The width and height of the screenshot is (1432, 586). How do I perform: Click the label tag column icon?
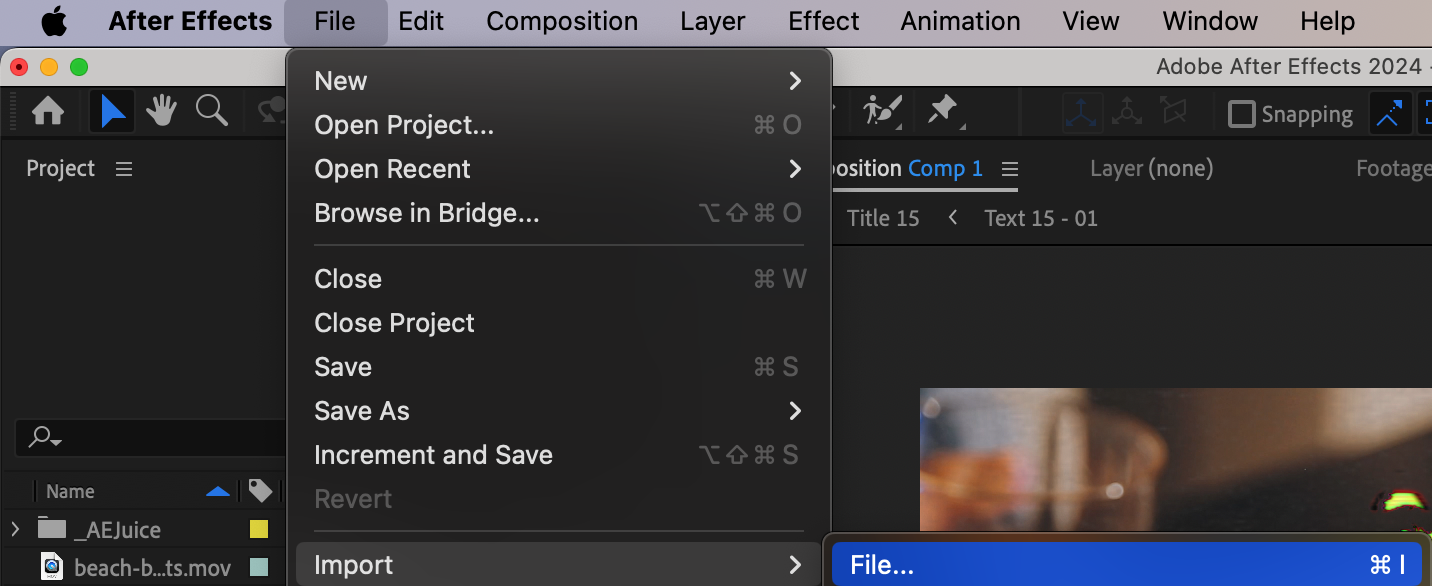pos(260,491)
